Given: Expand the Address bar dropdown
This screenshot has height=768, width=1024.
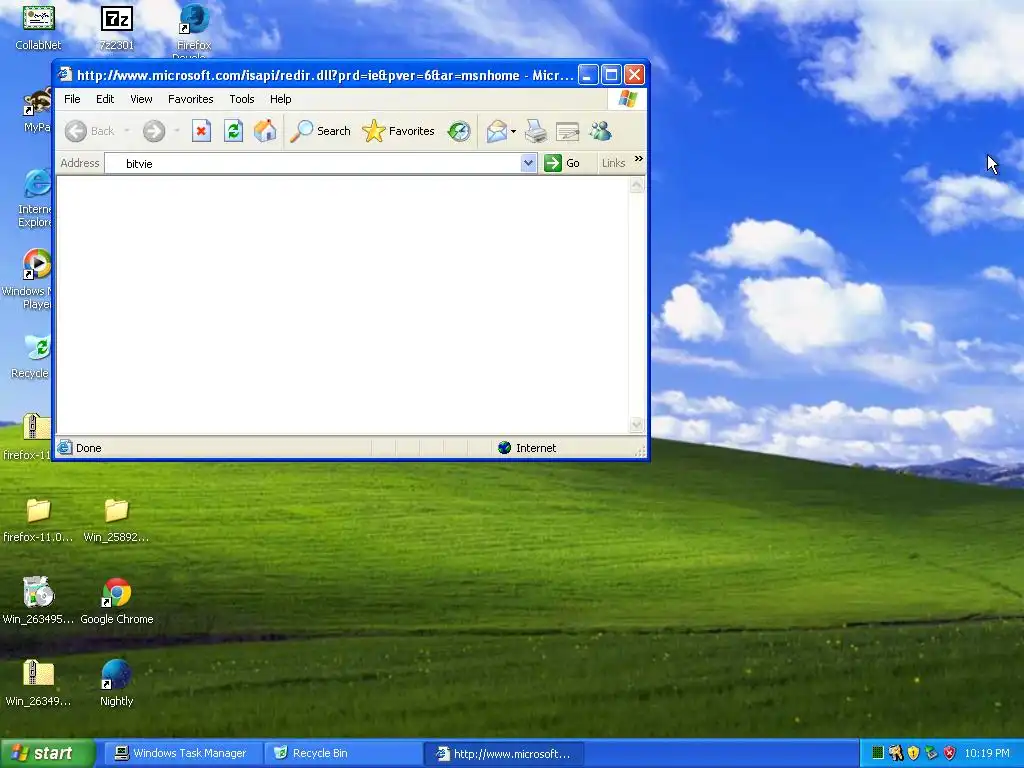Looking at the screenshot, I should tap(528, 163).
